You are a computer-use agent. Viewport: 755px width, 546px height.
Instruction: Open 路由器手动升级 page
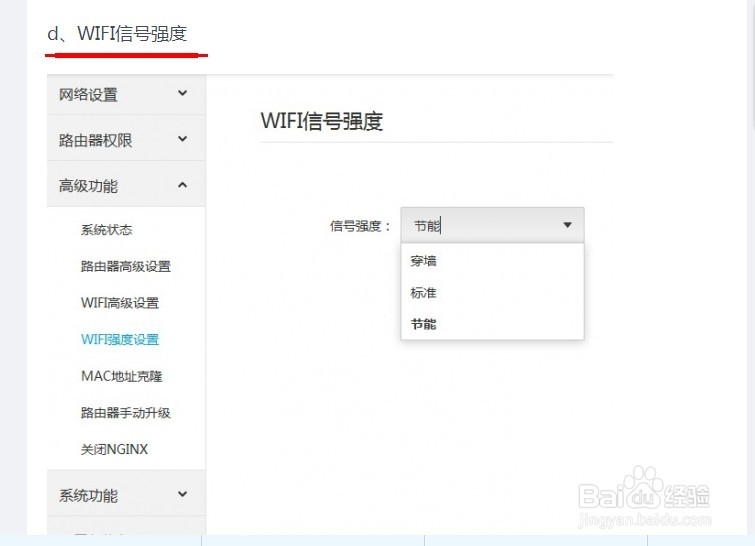click(x=126, y=413)
